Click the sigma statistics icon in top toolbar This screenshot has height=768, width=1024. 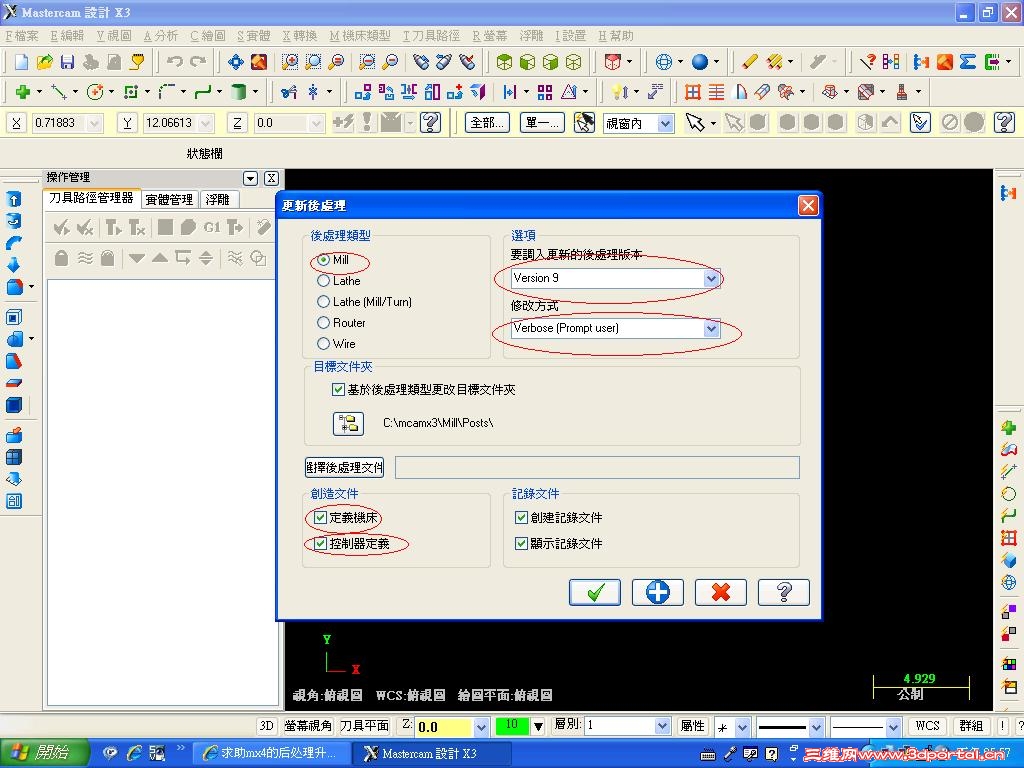(x=968, y=62)
